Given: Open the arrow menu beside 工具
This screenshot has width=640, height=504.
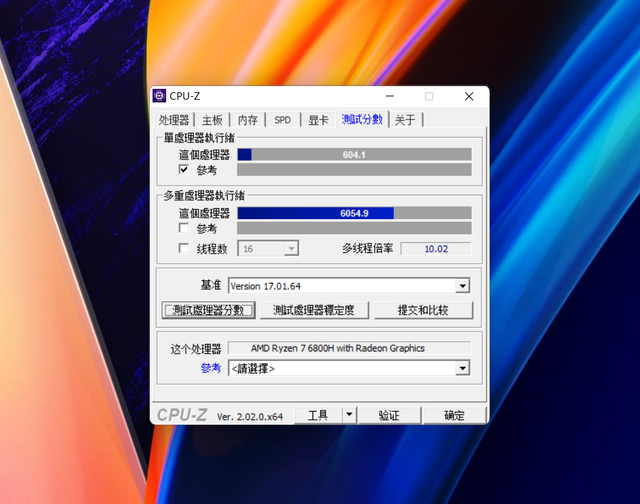Looking at the screenshot, I should [x=348, y=415].
